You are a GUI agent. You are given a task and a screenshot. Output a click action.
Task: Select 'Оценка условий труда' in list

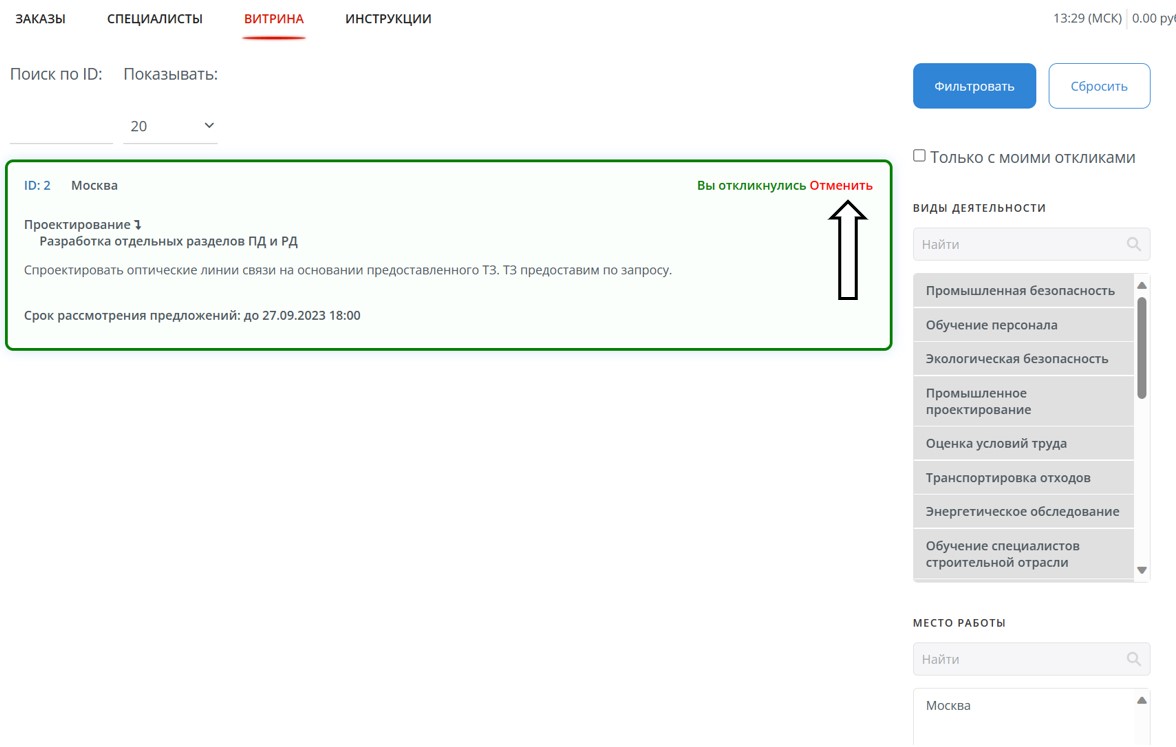pos(996,443)
